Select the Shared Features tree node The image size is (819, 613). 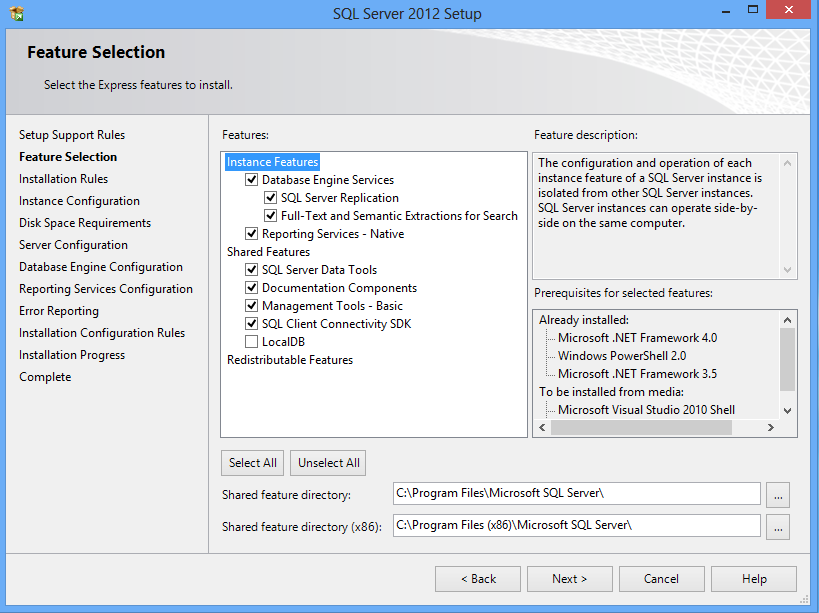[268, 252]
